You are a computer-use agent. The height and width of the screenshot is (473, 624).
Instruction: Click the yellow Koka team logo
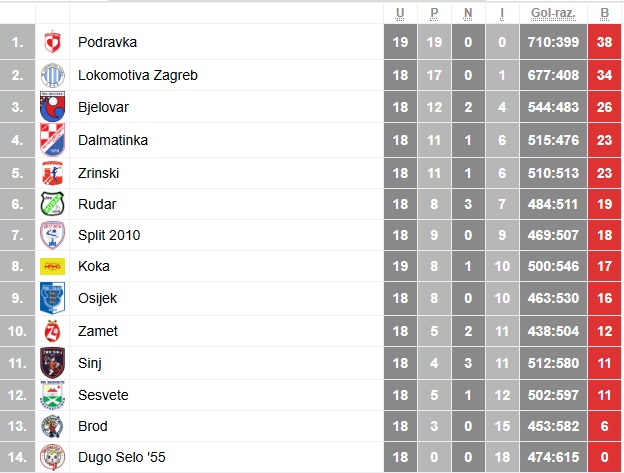[x=52, y=267]
